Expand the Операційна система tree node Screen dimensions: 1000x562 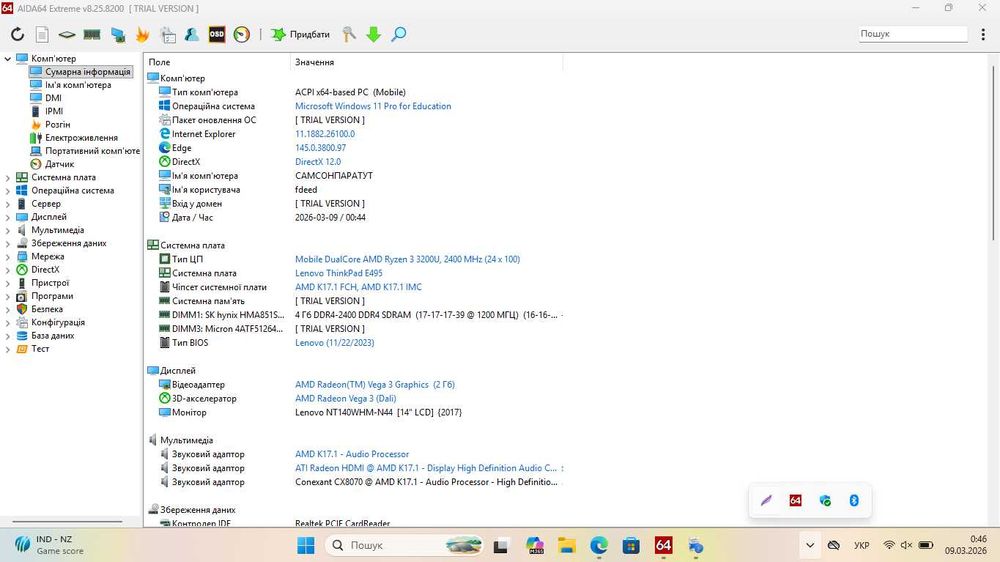[8, 191]
